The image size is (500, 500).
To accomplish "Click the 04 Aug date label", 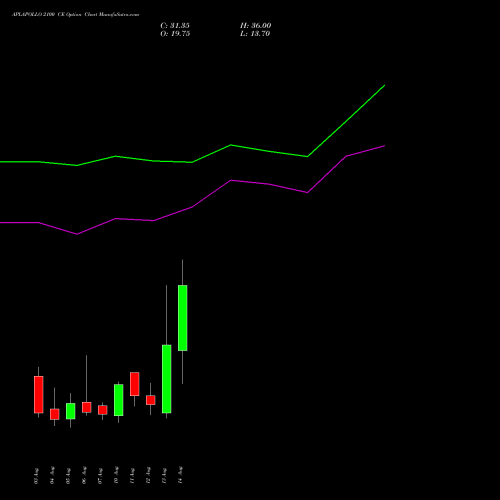I will [x=52, y=476].
